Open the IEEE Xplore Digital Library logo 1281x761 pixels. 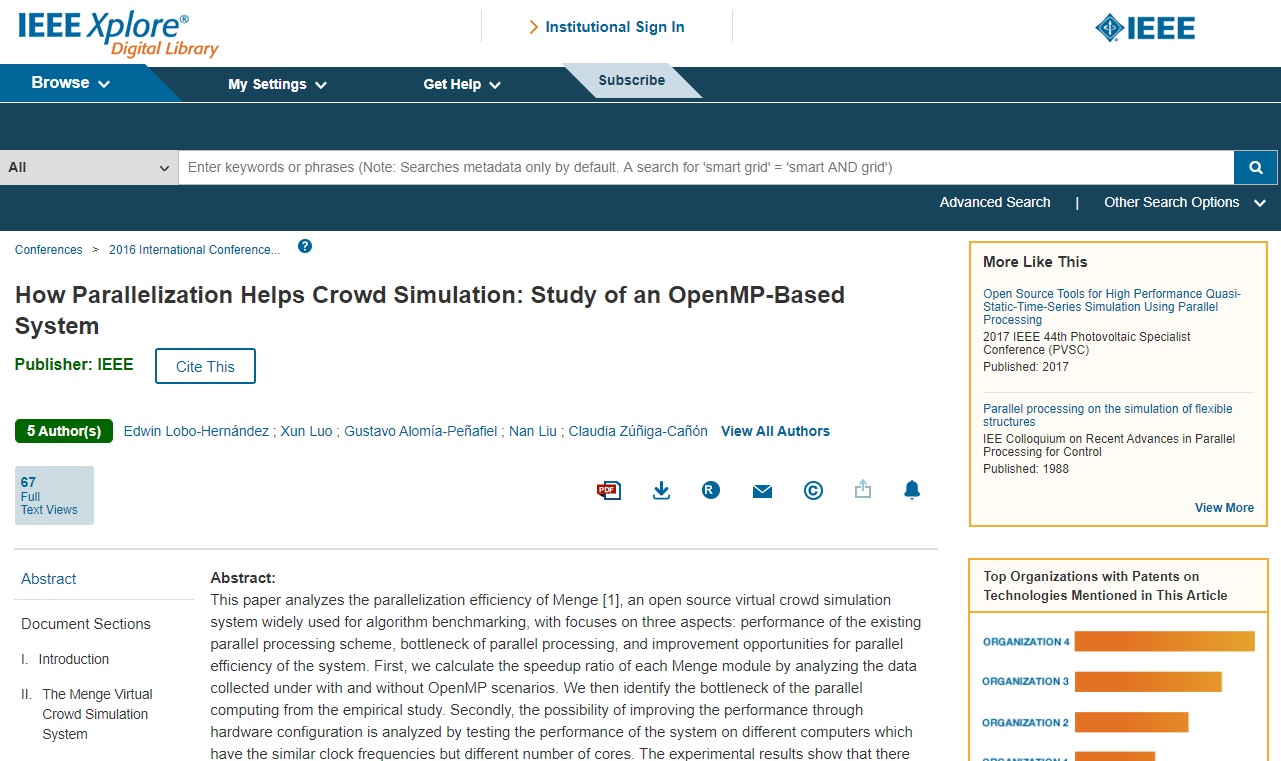[x=118, y=33]
